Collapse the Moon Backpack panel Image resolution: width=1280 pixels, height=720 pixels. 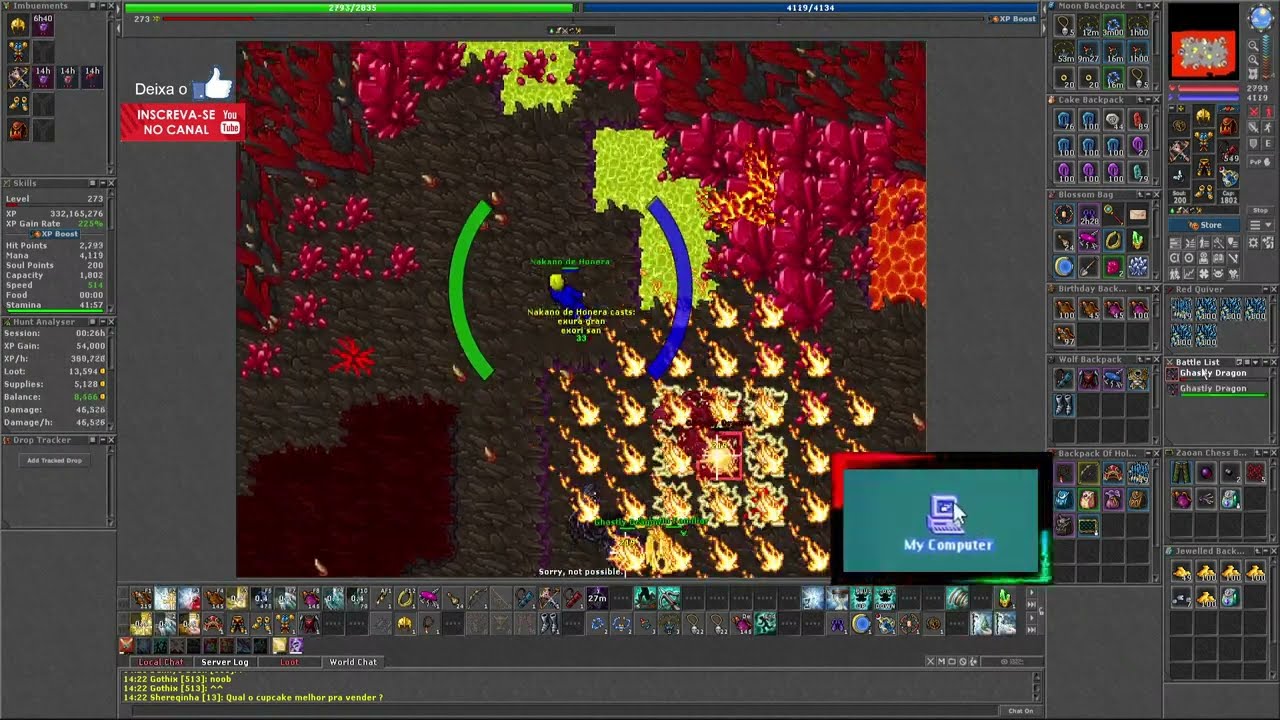pyautogui.click(x=1147, y=6)
